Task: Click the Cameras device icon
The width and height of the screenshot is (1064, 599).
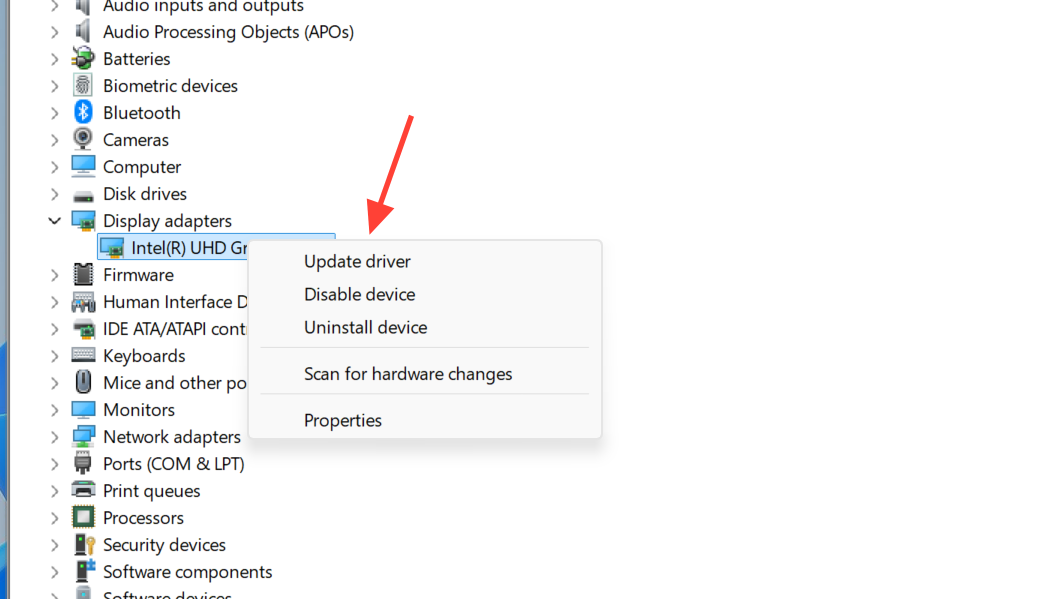Action: [84, 140]
